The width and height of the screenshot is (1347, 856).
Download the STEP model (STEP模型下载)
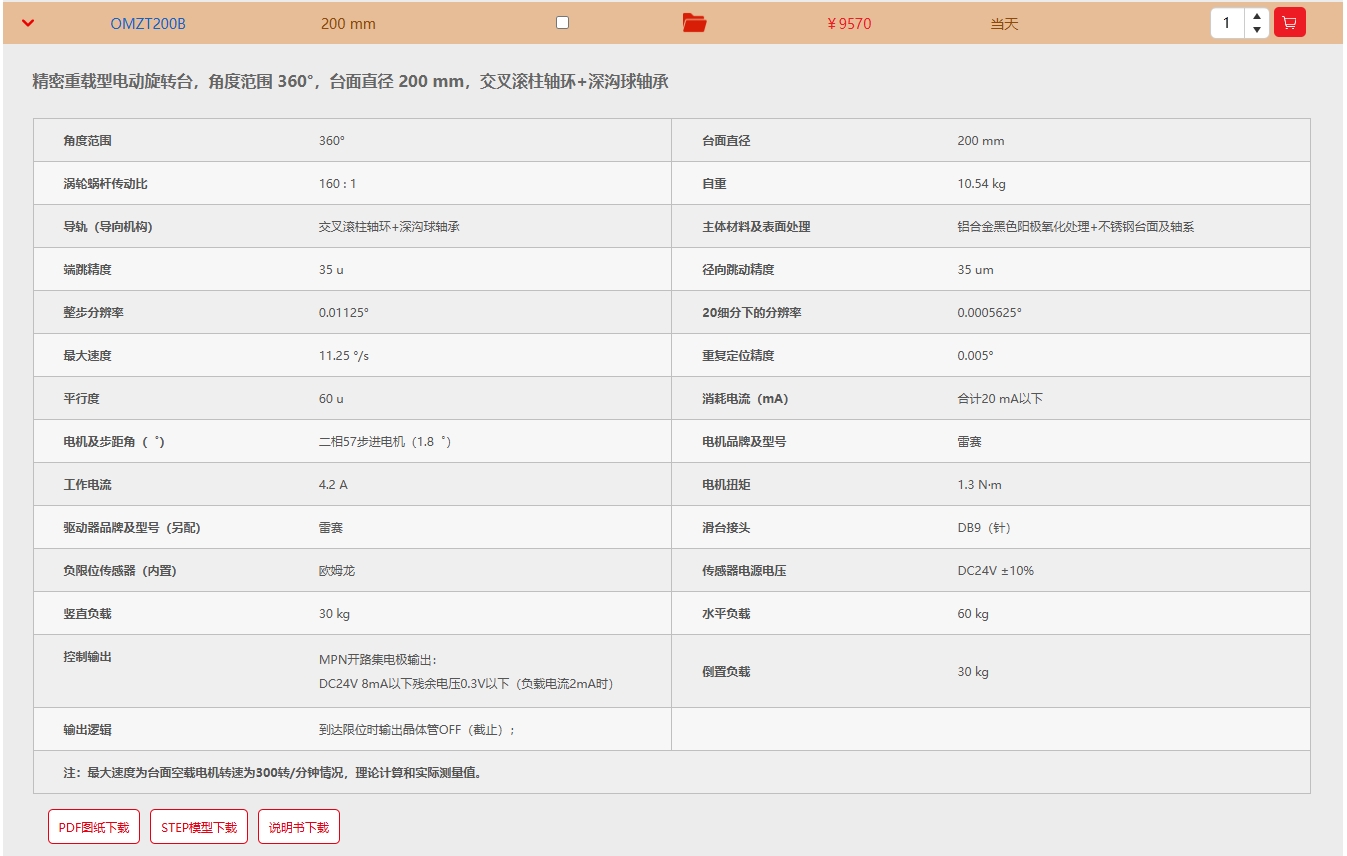point(199,827)
